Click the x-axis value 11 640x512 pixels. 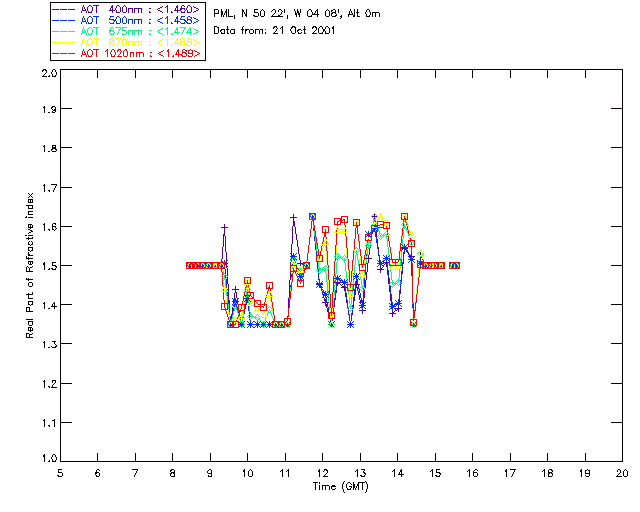point(285,473)
